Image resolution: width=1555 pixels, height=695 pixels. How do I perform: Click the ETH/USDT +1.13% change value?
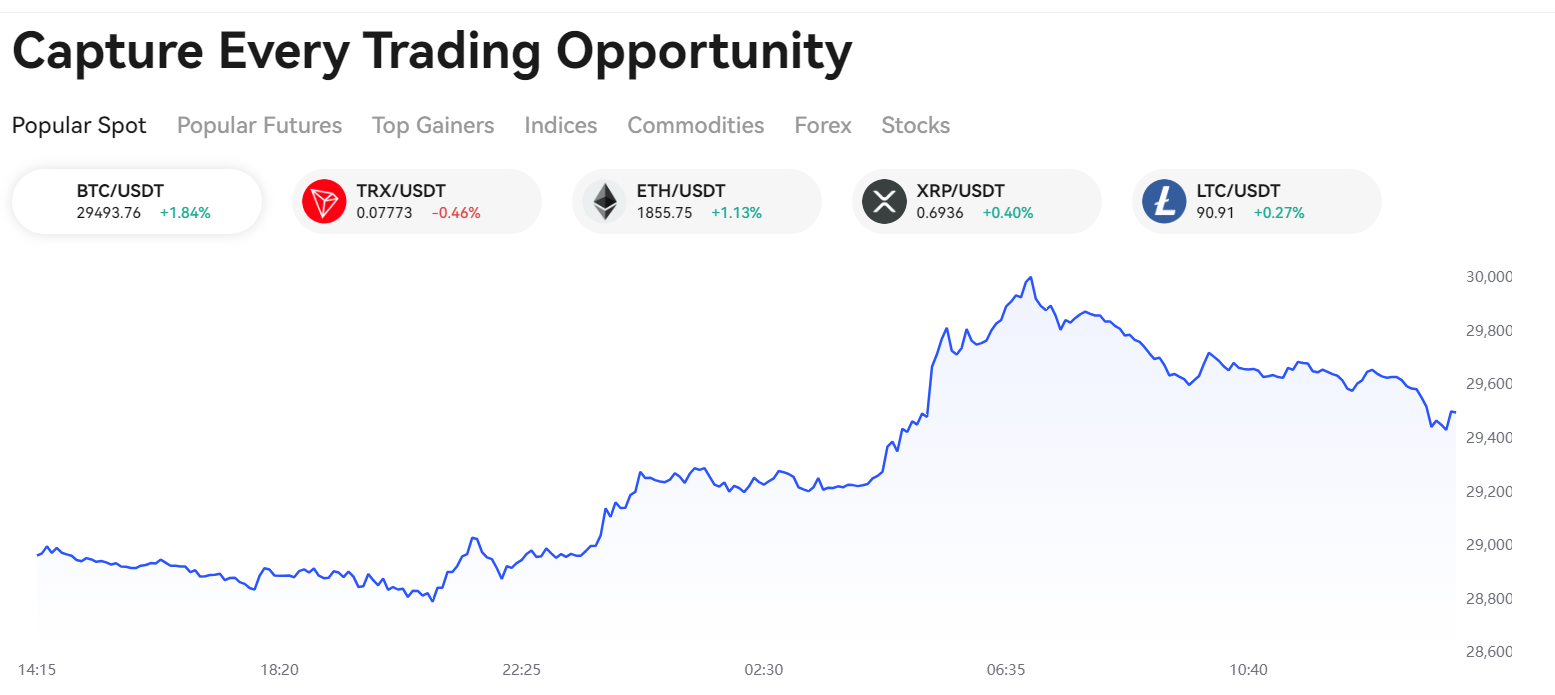pos(736,213)
